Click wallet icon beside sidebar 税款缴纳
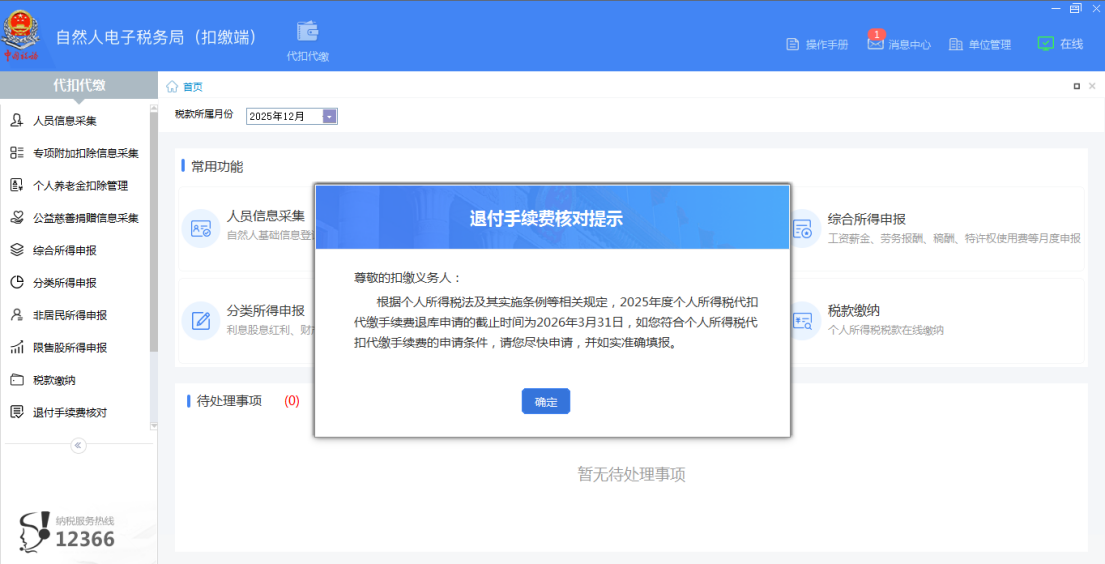The height and width of the screenshot is (564, 1105). click(x=17, y=380)
